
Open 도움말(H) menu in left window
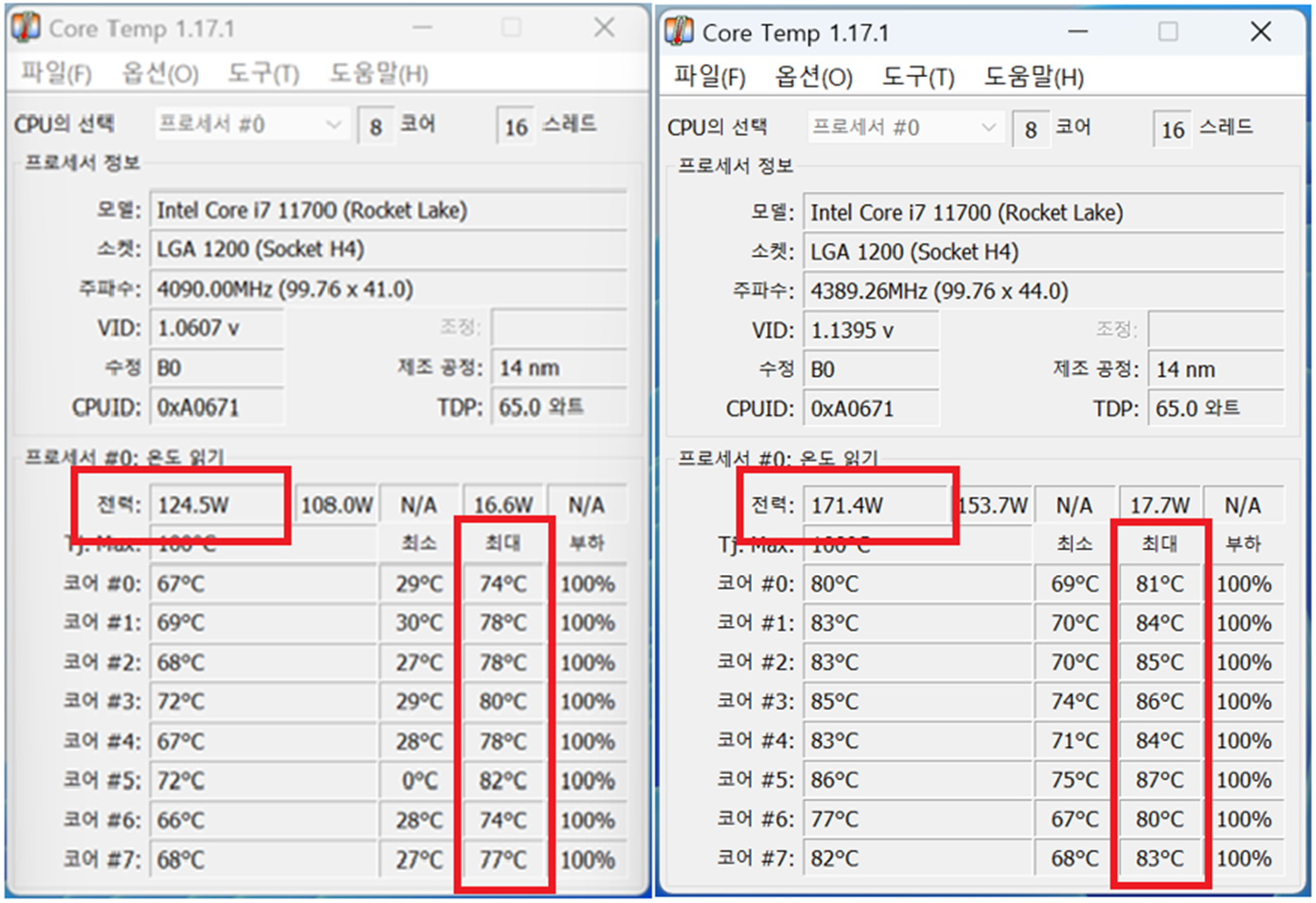pyautogui.click(x=379, y=73)
